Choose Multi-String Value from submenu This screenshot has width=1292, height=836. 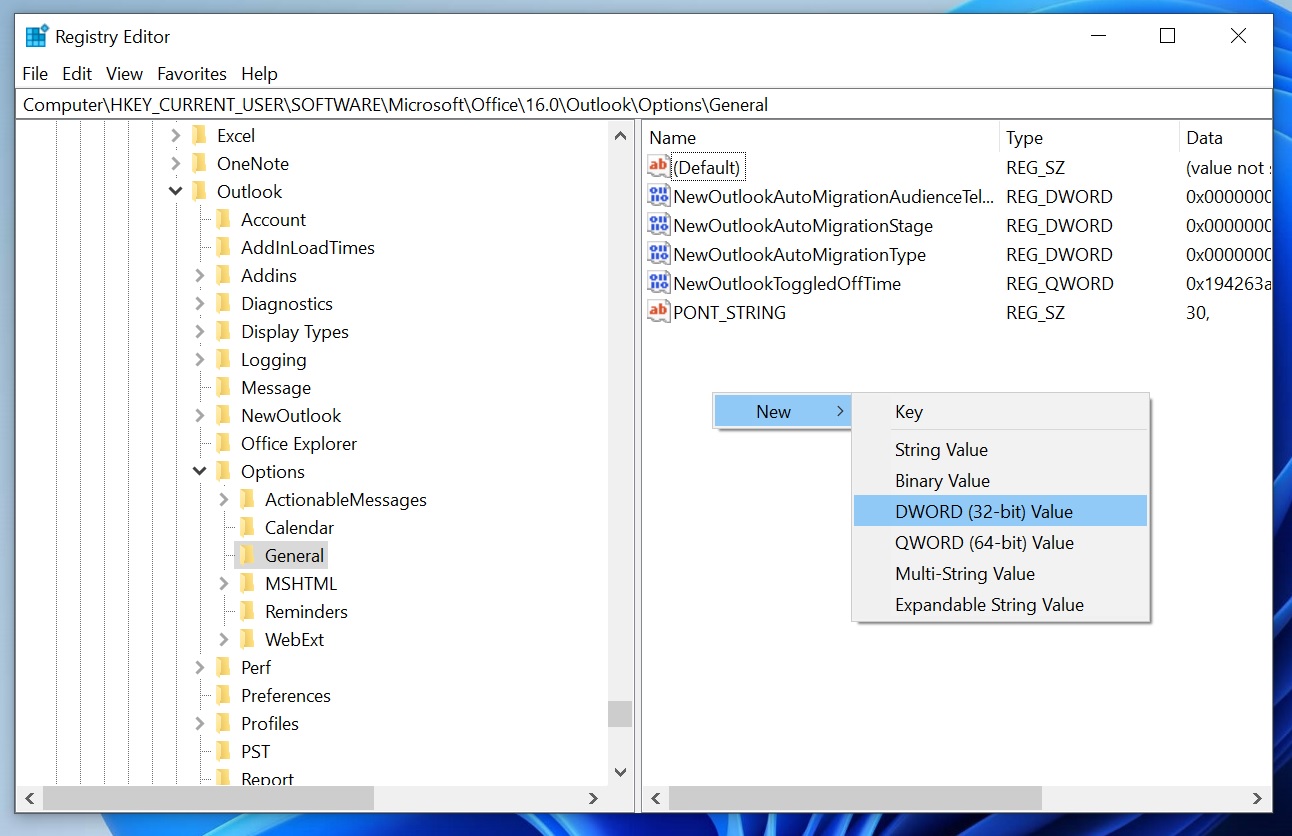1000,574
